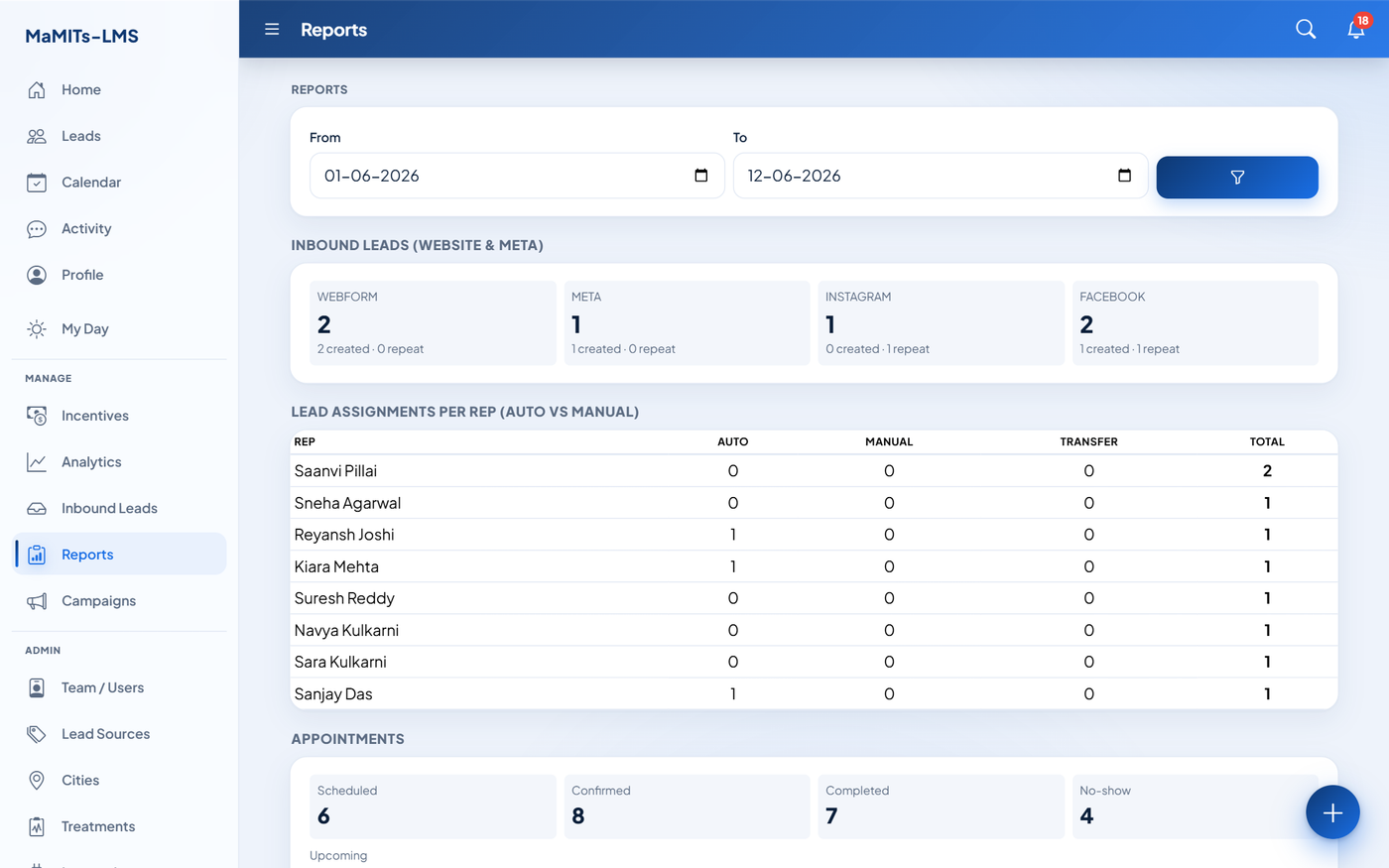Click the Lead Sources tag icon
This screenshot has width=1389, height=868.
[x=37, y=734]
